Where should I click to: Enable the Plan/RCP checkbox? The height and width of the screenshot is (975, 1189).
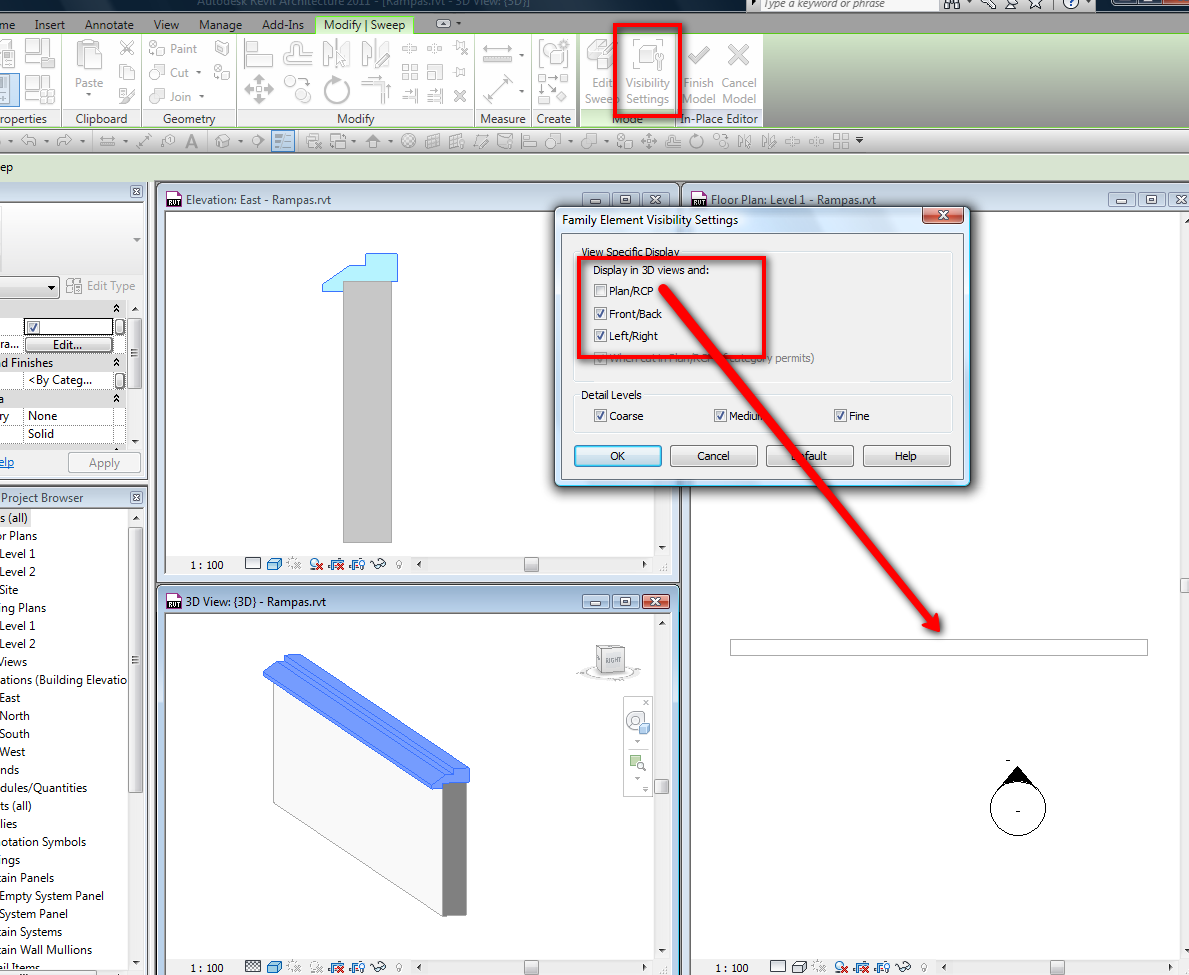click(601, 291)
